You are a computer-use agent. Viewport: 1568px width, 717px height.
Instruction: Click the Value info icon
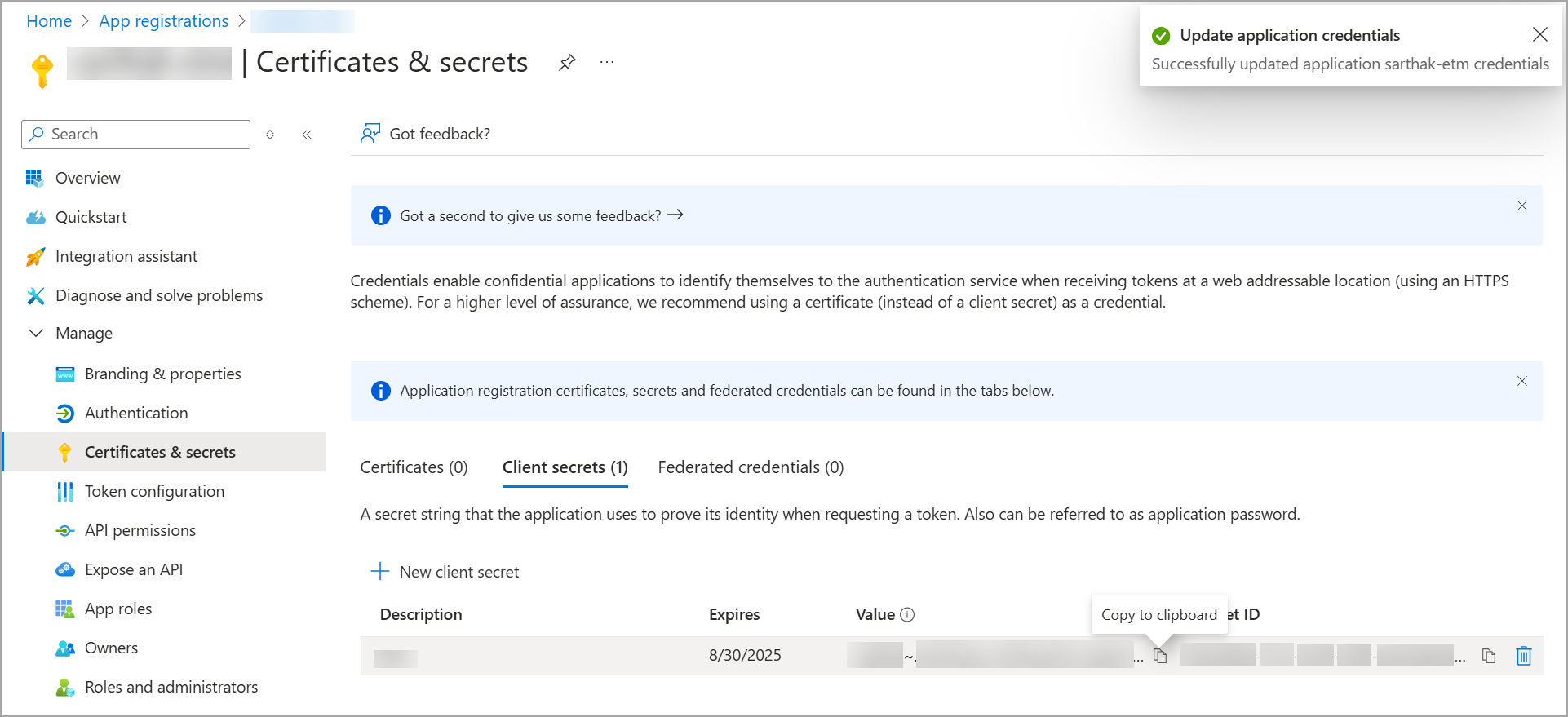(x=907, y=615)
